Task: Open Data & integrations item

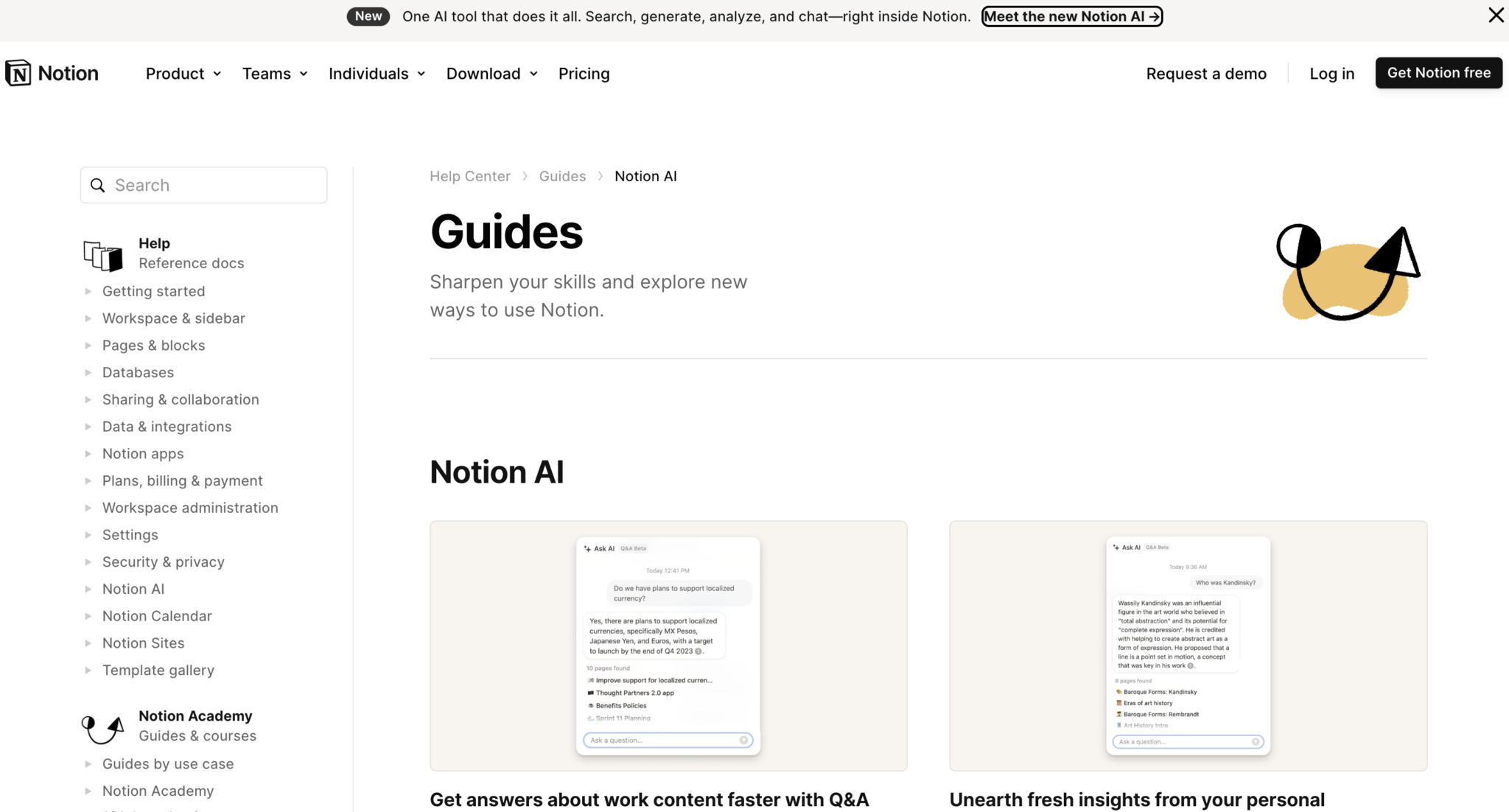Action: (x=167, y=427)
